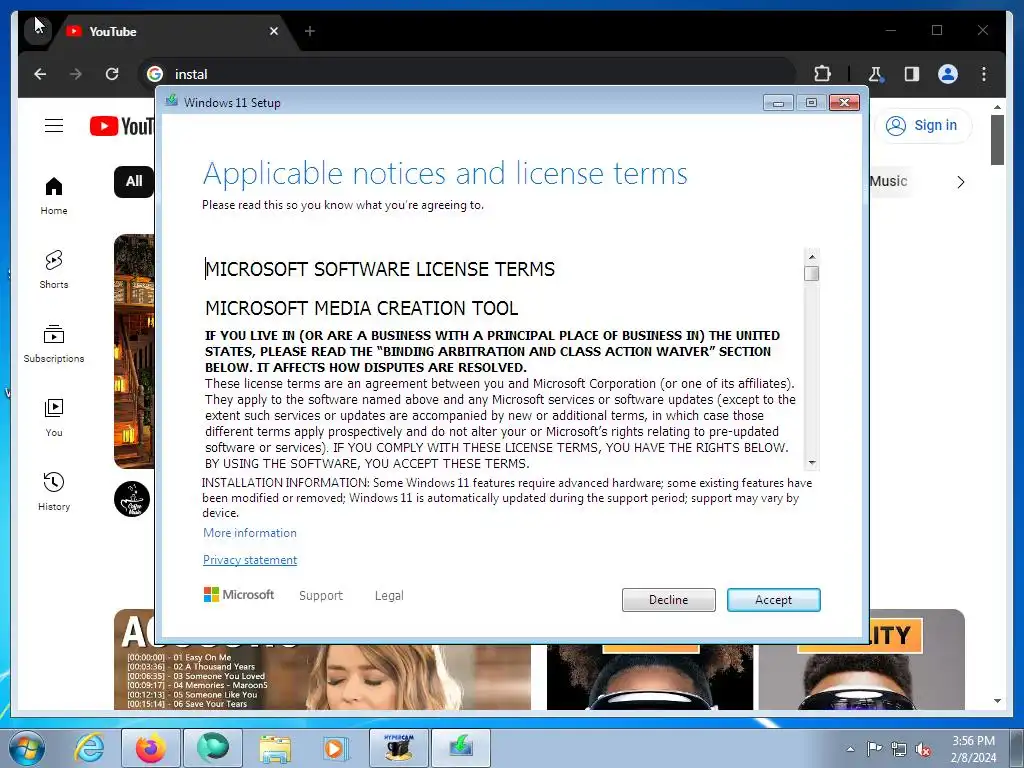Viewport: 1024px width, 768px height.
Task: Click the YouTube logo
Action: (x=121, y=126)
